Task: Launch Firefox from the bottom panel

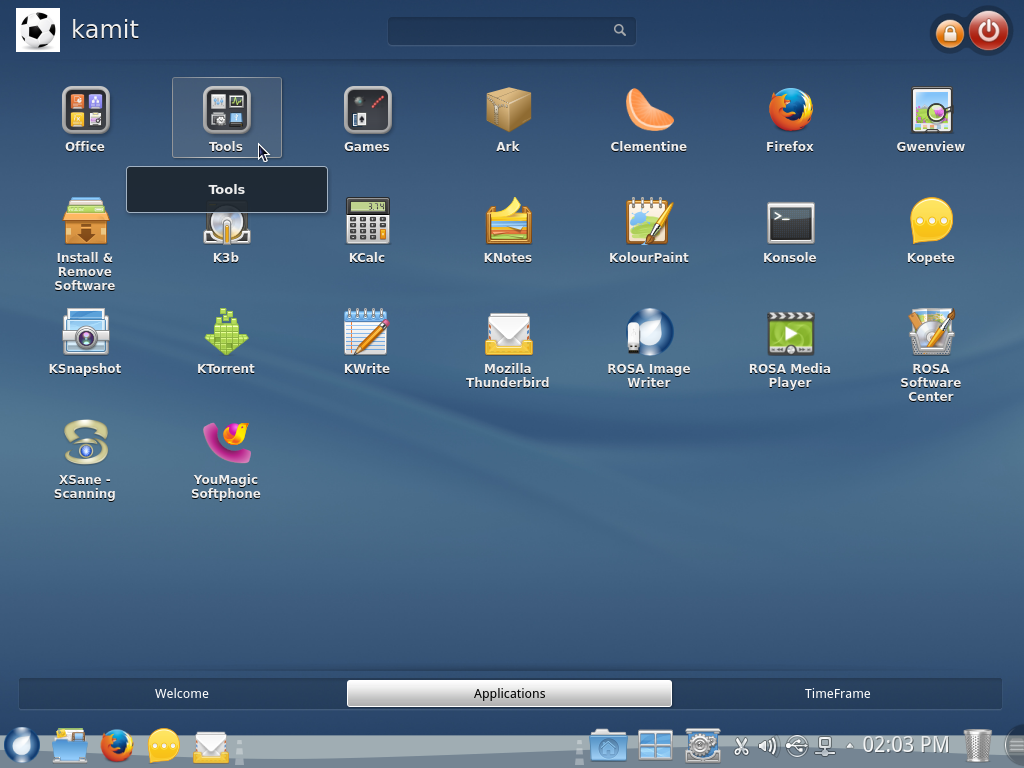Action: (x=117, y=745)
